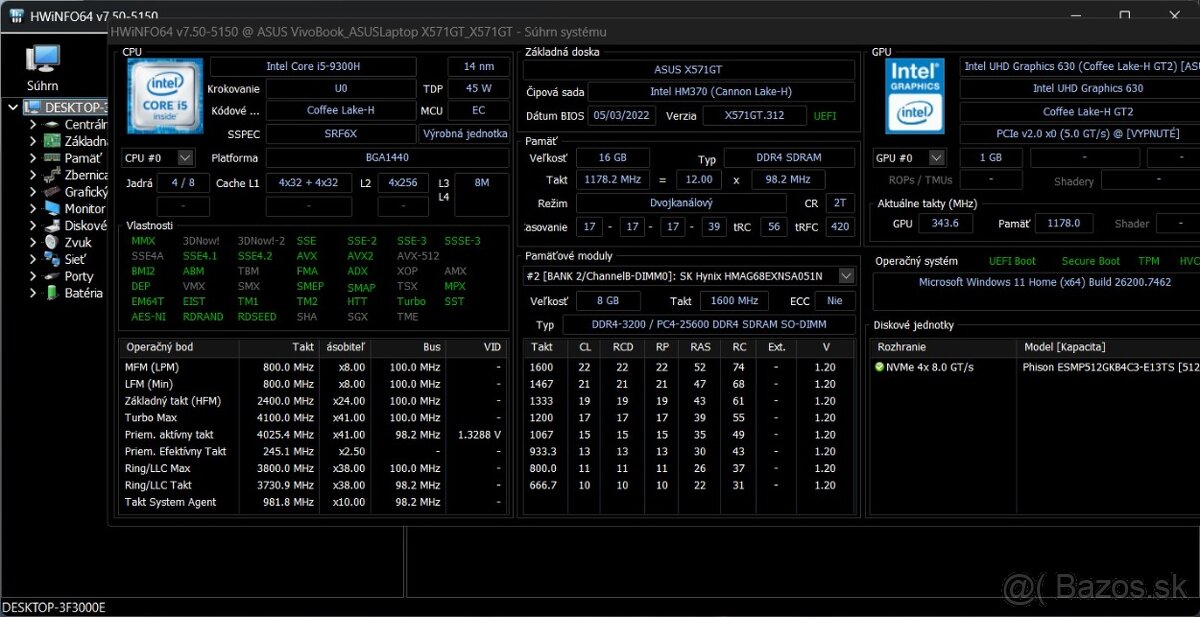Collapse the DESKTOP root tree node
1200x617 pixels.
(12, 107)
